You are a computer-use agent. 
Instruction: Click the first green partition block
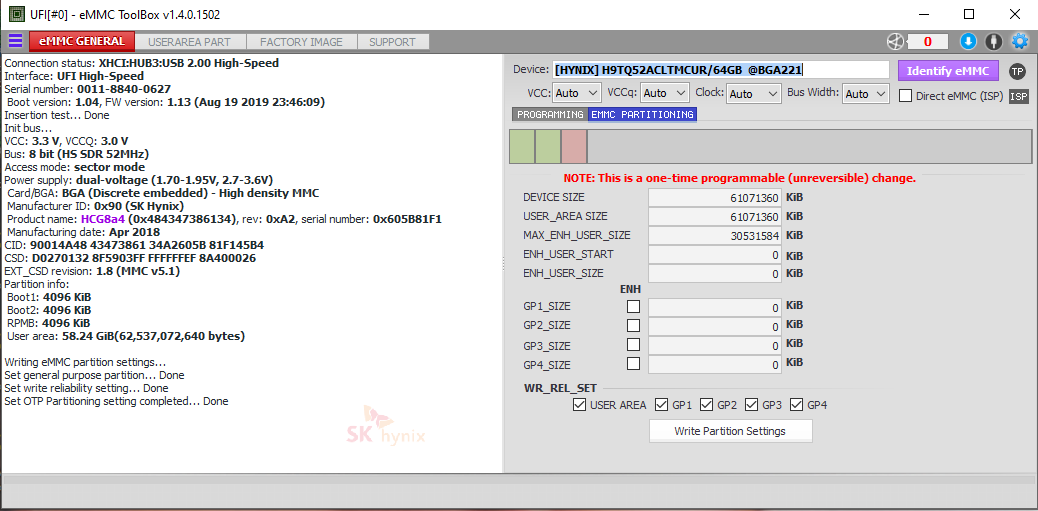click(x=522, y=146)
